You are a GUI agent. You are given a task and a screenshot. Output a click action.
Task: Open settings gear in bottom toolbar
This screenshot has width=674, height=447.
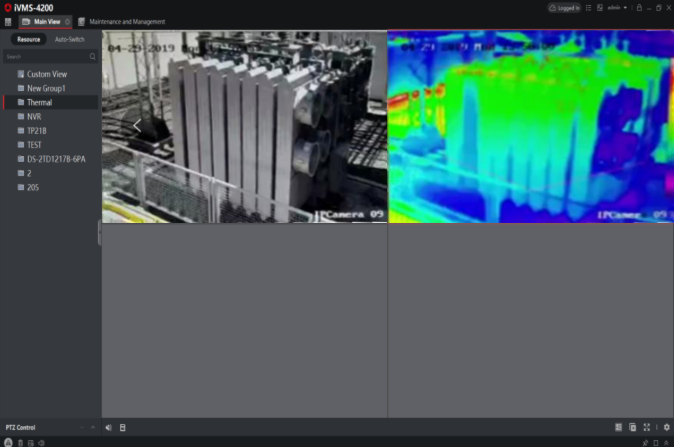(x=666, y=427)
